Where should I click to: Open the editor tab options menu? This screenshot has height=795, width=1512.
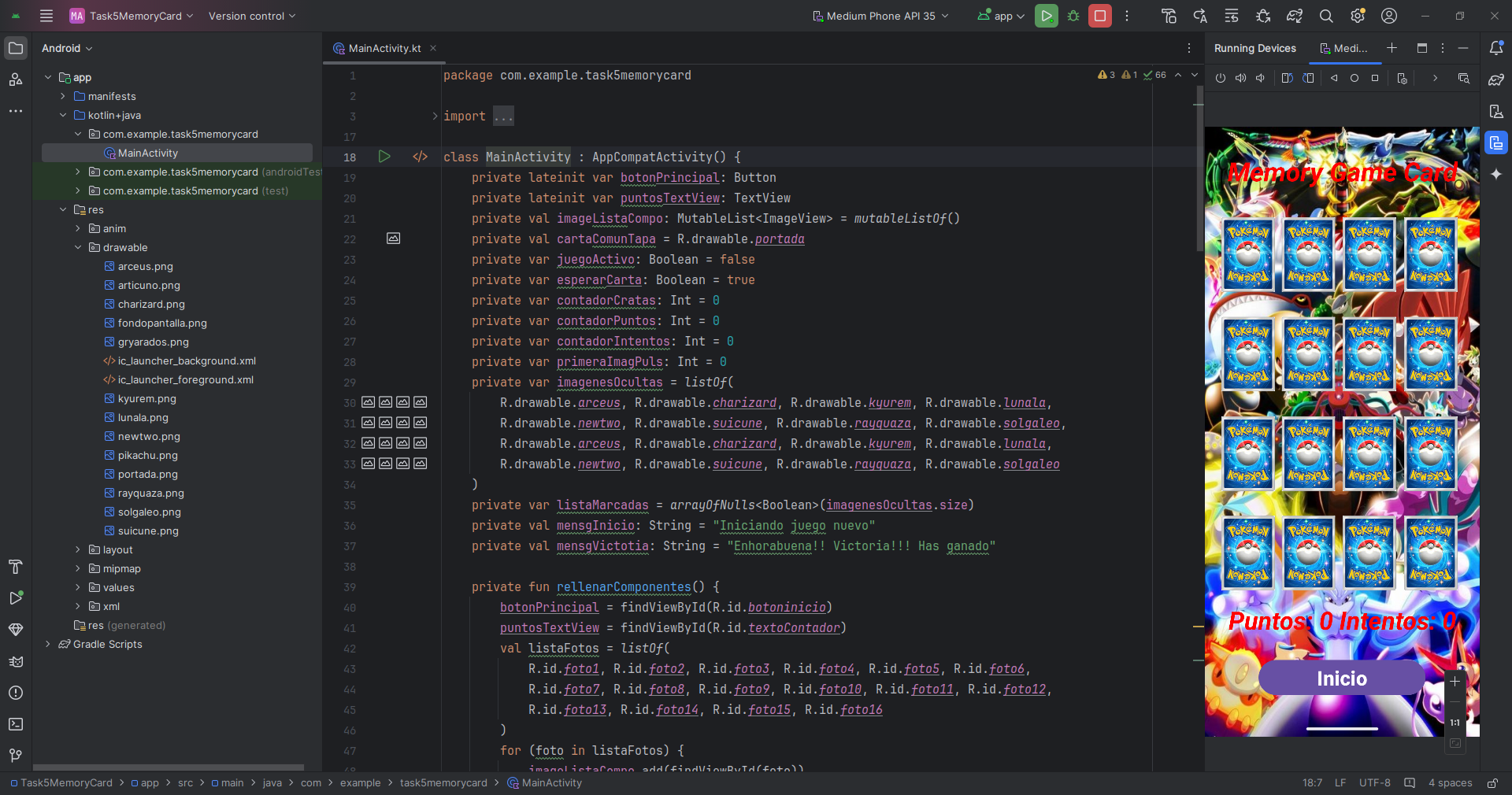pos(1189,48)
